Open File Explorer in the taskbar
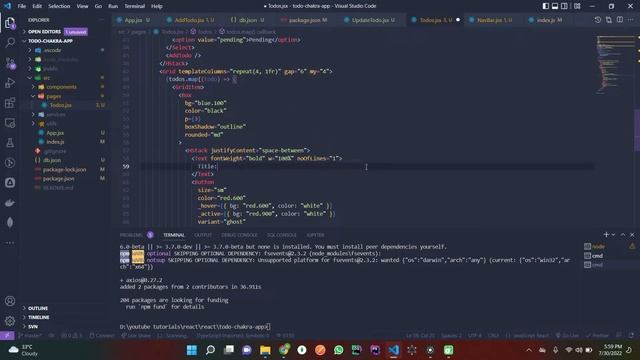Image resolution: width=640 pixels, height=360 pixels. [265, 350]
